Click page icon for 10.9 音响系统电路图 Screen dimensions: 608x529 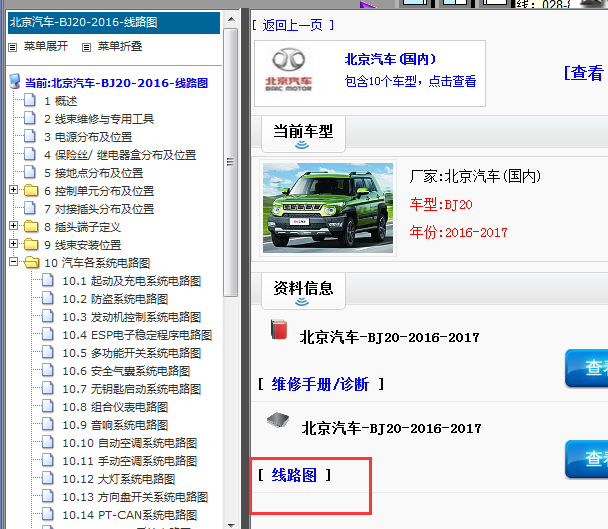click(x=48, y=424)
